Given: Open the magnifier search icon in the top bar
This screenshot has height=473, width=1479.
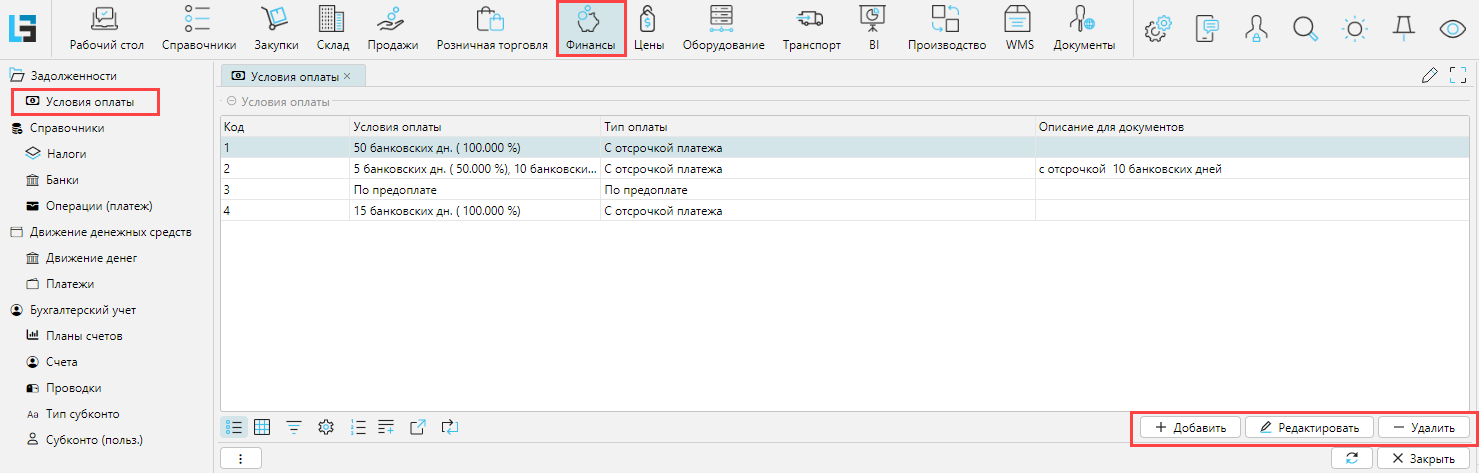Looking at the screenshot, I should tap(1304, 28).
